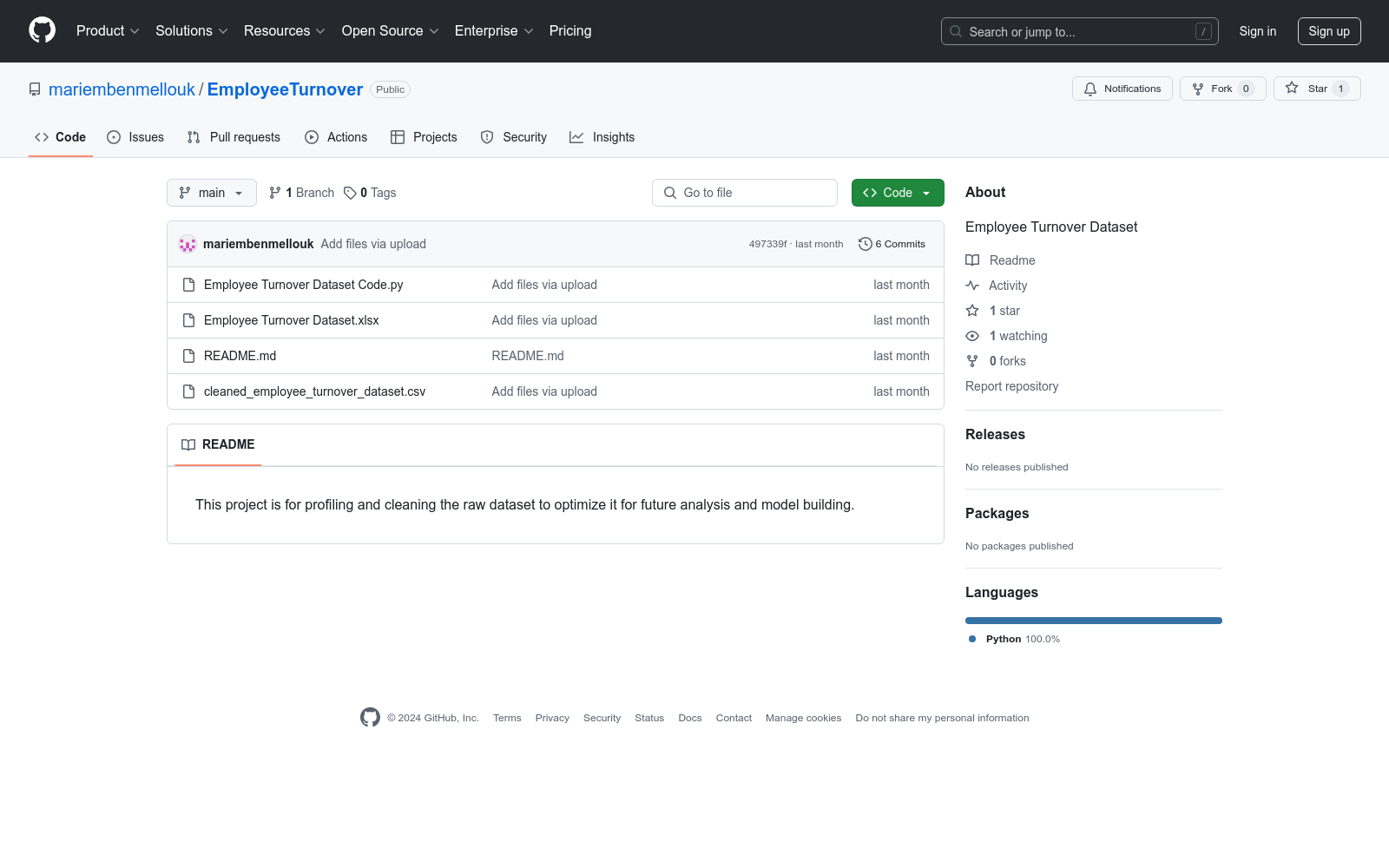
Task: Click the GitHub logo in the header
Action: pos(42,30)
